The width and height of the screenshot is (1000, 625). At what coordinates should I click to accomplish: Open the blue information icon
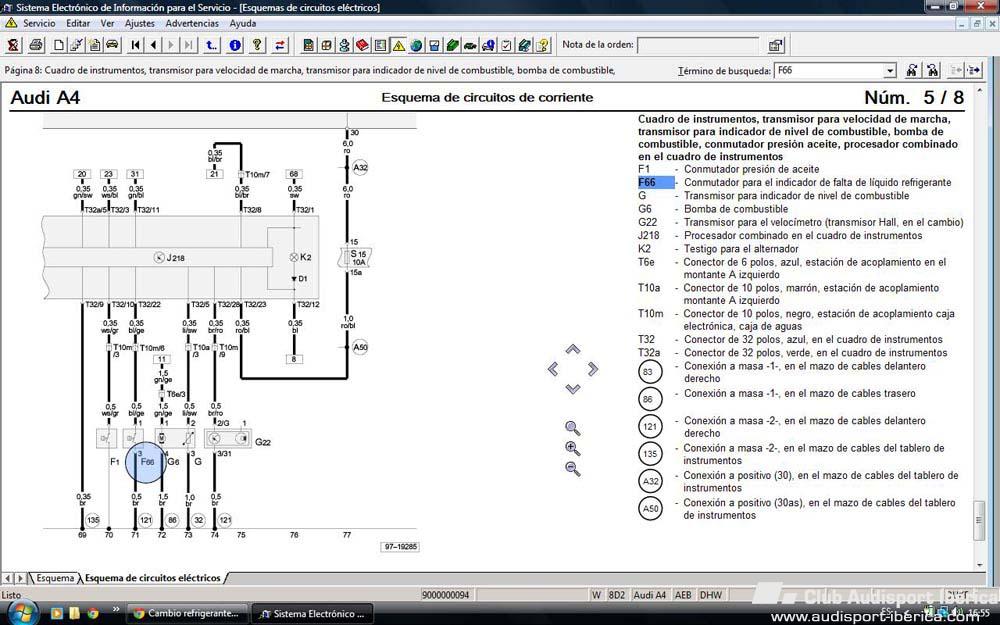[x=235, y=45]
